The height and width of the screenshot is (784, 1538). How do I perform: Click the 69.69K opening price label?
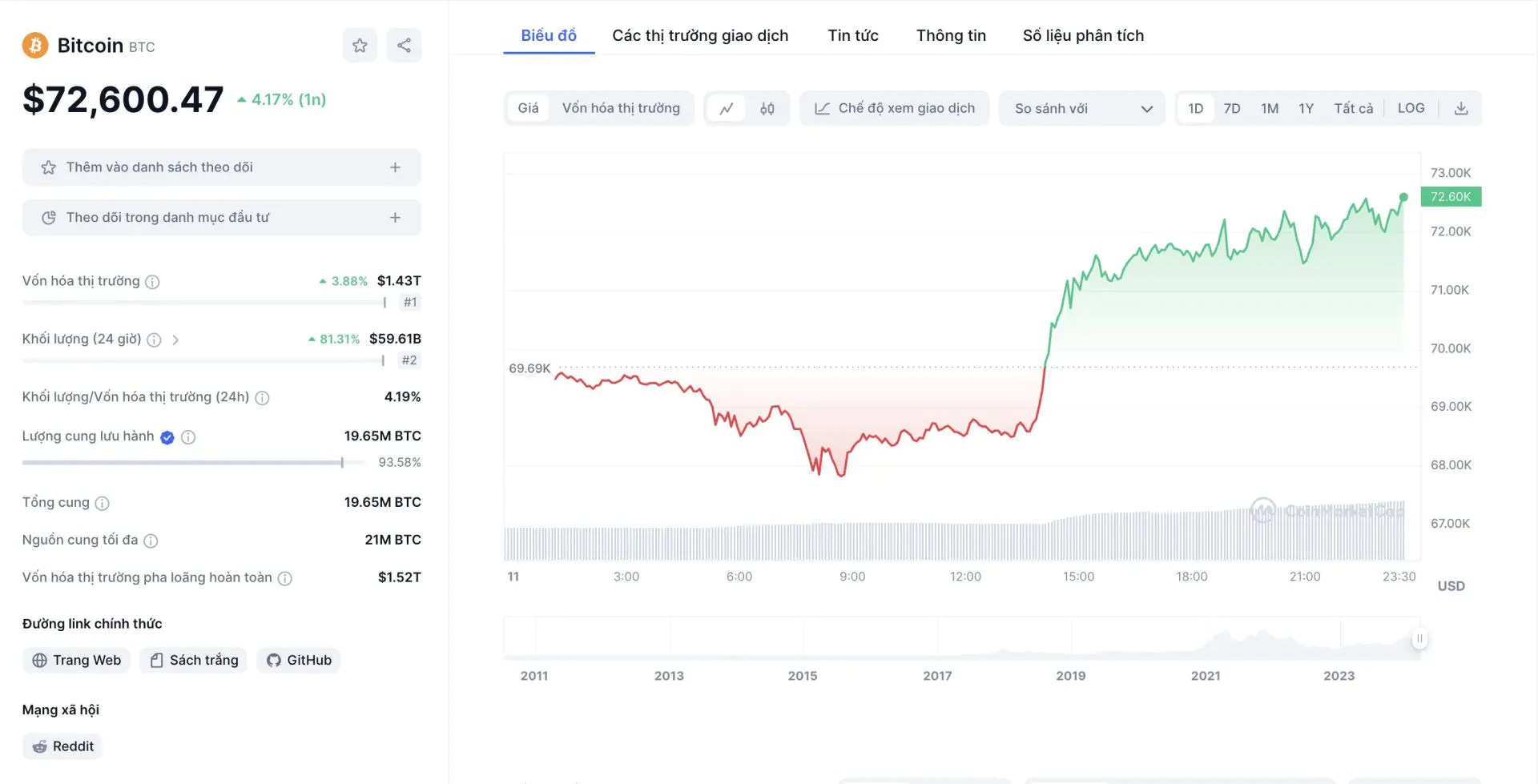(x=529, y=368)
